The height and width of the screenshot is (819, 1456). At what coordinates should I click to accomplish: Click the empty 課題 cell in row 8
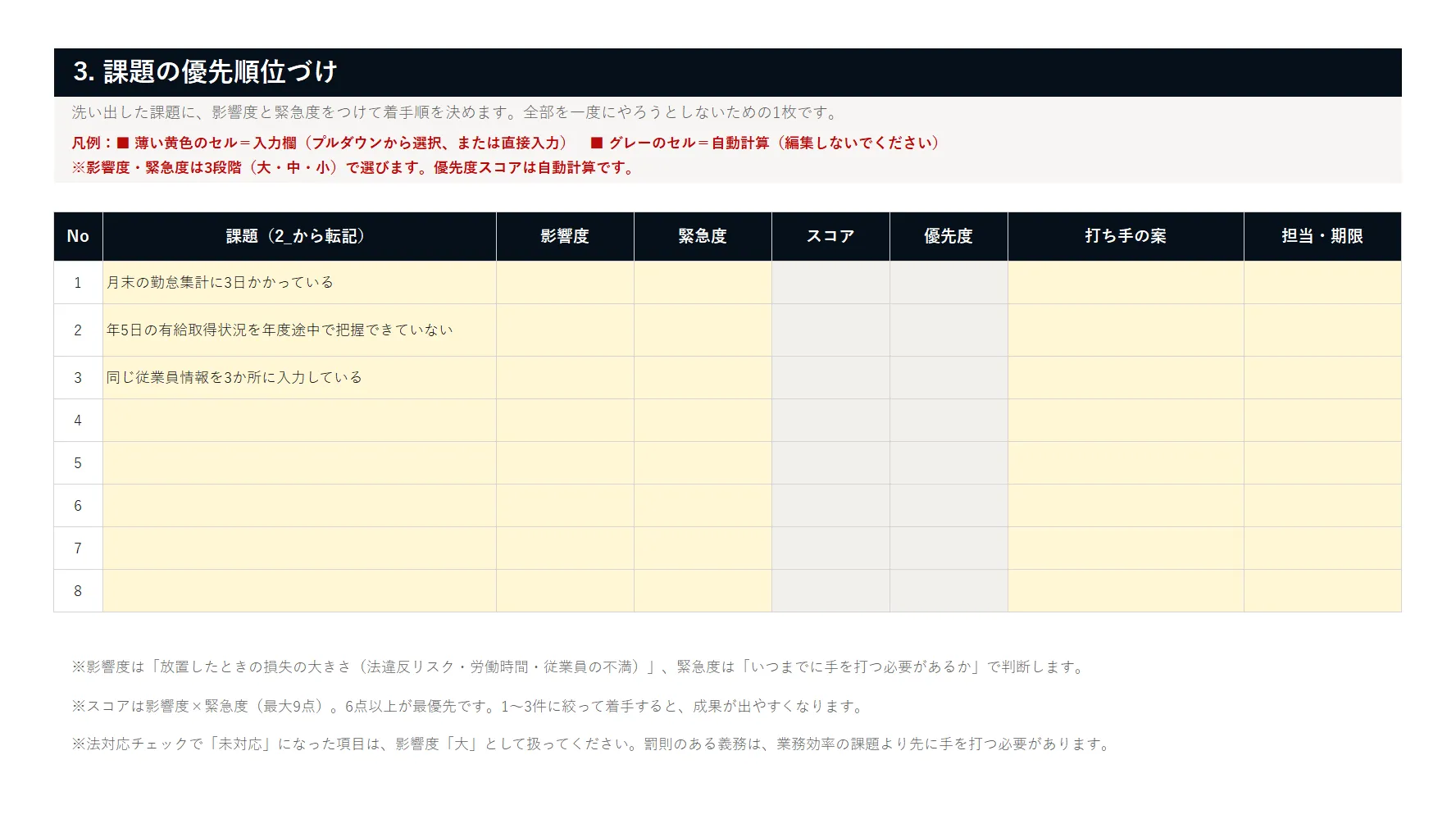pyautogui.click(x=299, y=591)
